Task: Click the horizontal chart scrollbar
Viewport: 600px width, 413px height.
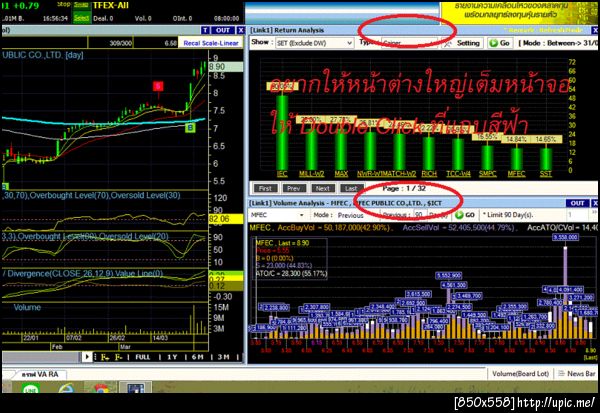Action: [41, 357]
